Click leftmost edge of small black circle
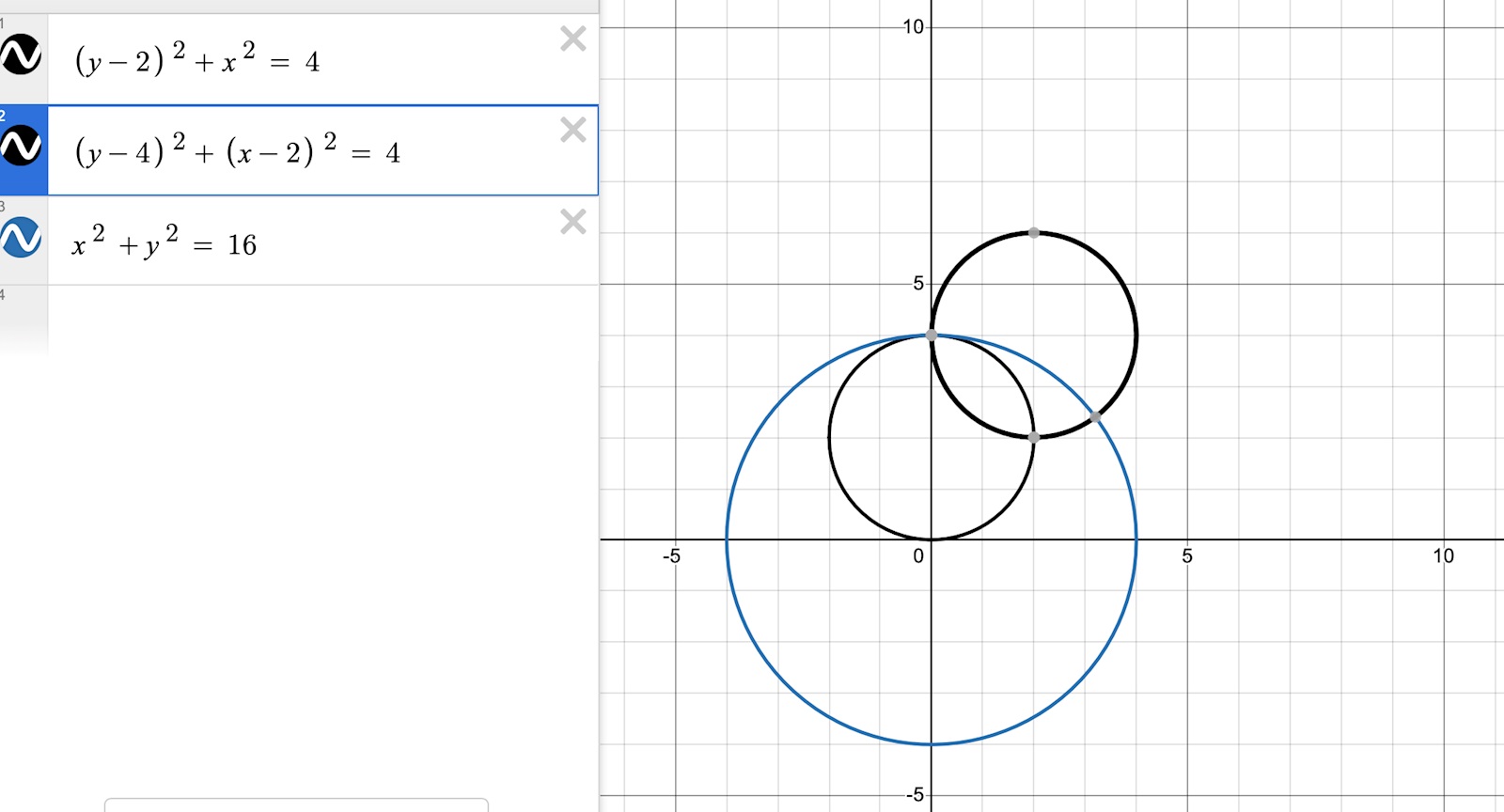The image size is (1504, 812). coord(829,437)
